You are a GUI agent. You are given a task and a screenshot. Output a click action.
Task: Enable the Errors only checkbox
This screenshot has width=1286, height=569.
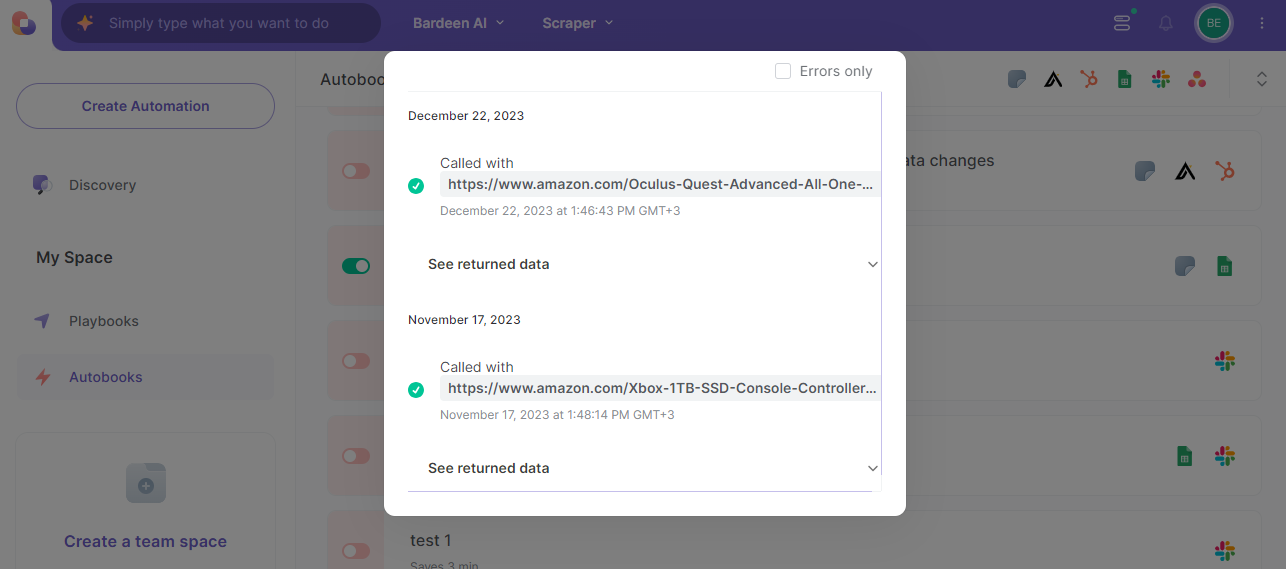point(783,71)
